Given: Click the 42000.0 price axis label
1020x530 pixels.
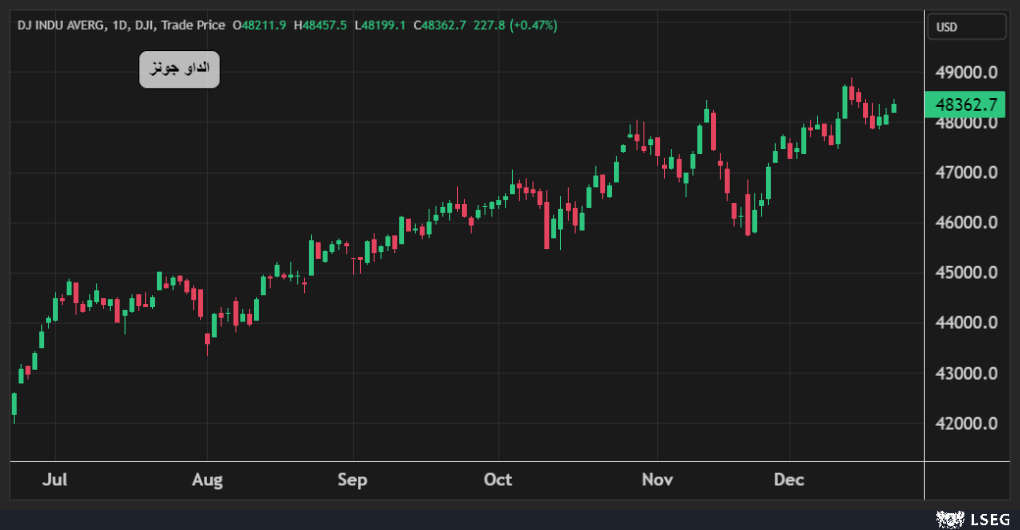Looking at the screenshot, I should (x=964, y=423).
